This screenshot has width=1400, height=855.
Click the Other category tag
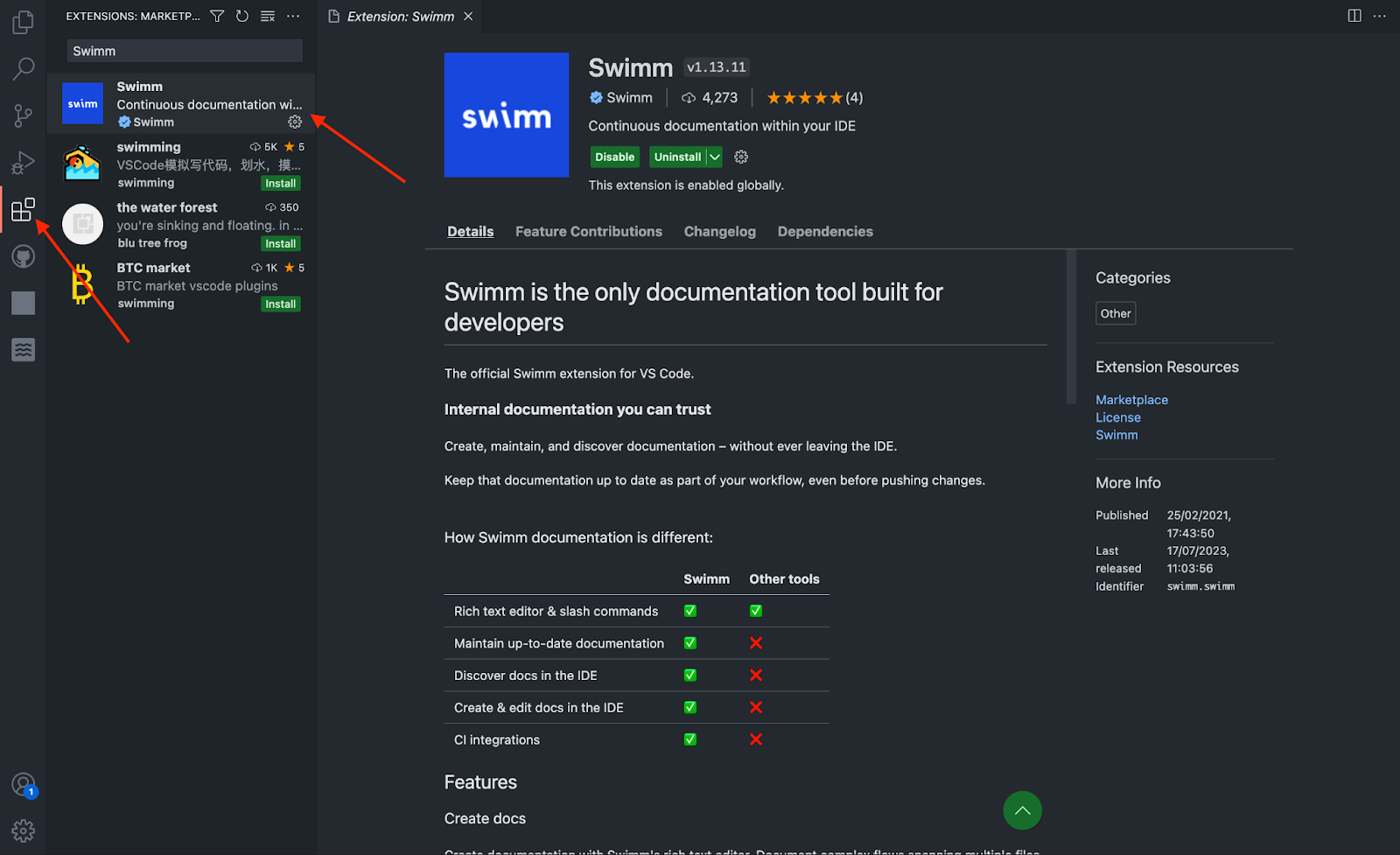pyautogui.click(x=1116, y=313)
